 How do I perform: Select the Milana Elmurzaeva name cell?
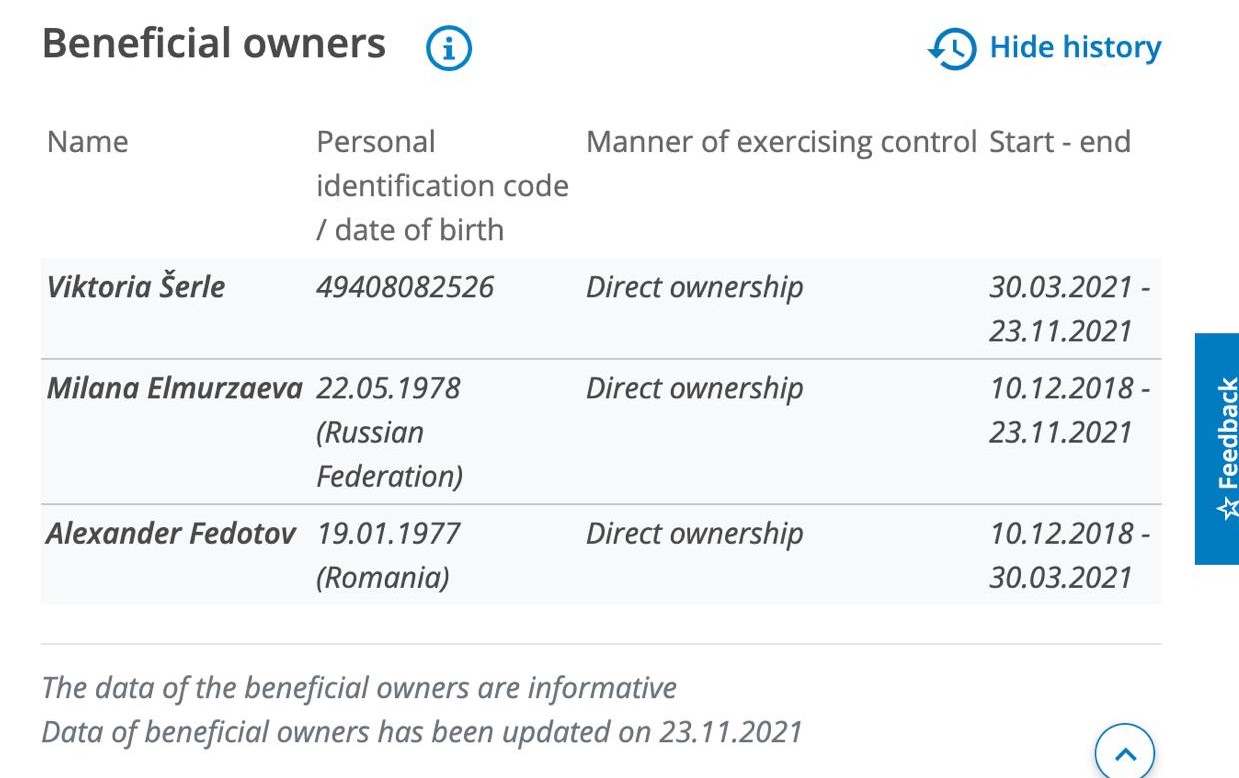174,388
